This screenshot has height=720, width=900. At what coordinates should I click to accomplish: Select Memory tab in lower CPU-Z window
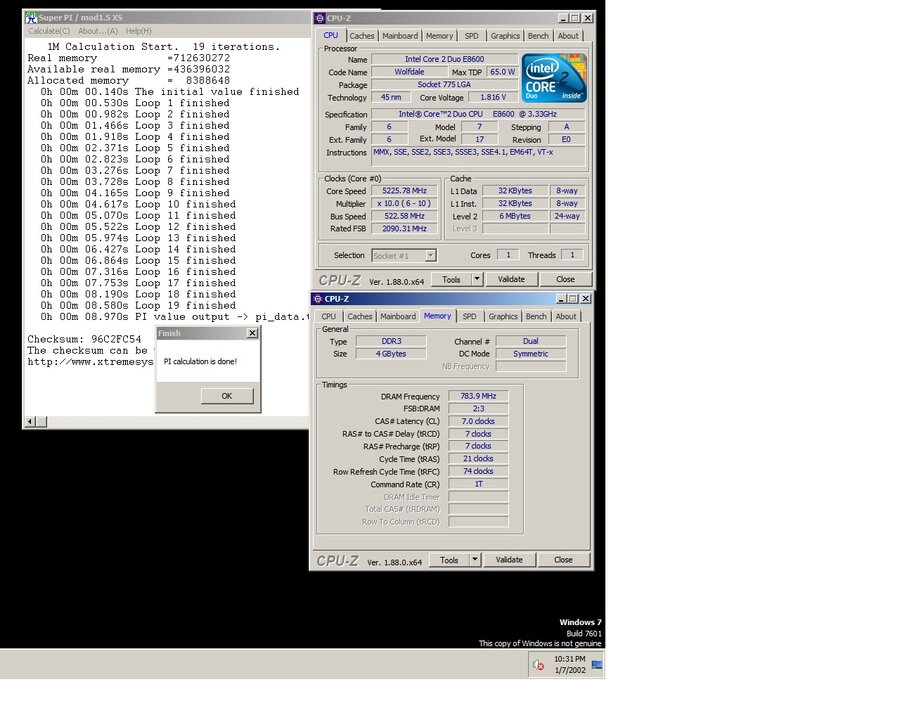pos(437,316)
